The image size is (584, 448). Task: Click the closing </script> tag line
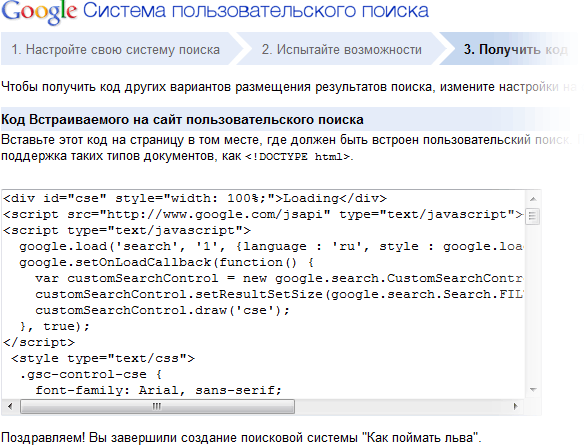pyautogui.click(x=39, y=343)
